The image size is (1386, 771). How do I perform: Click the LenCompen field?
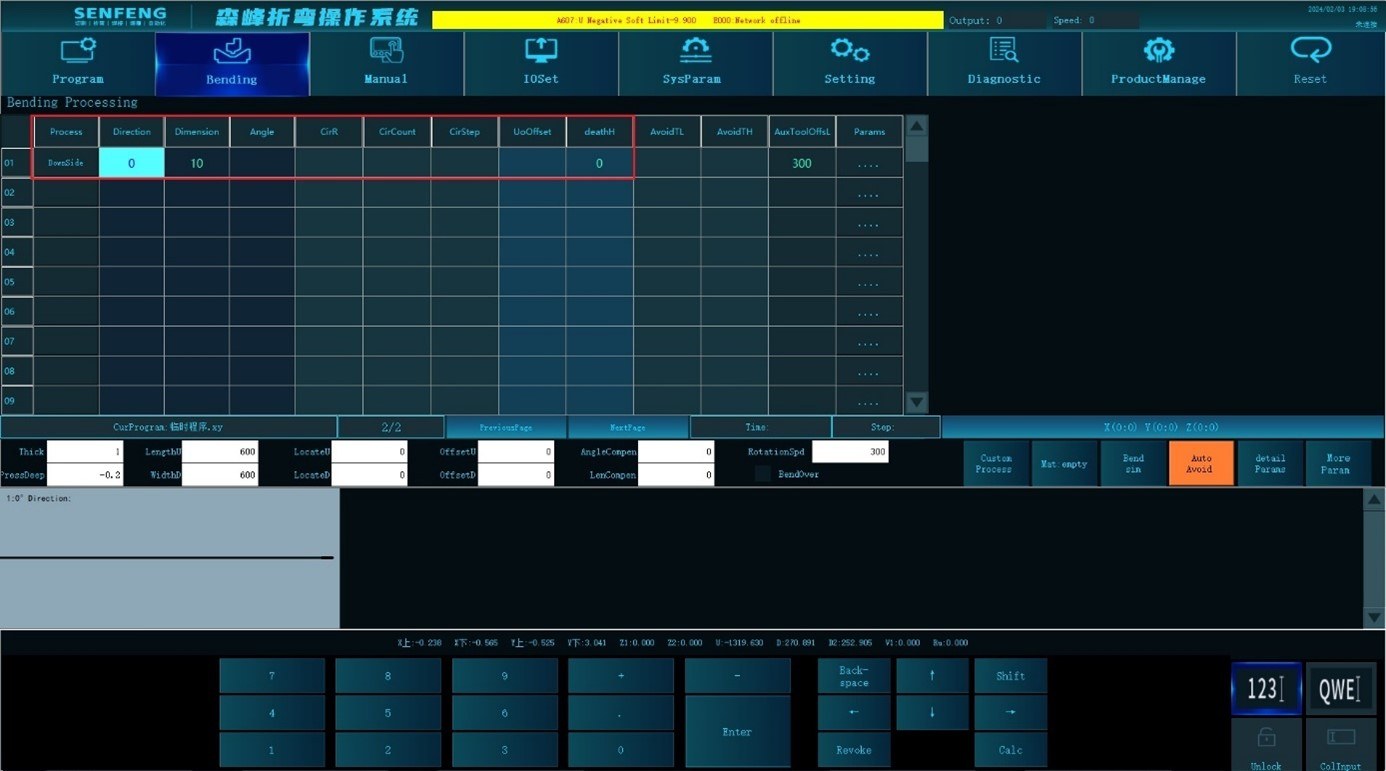(676, 475)
